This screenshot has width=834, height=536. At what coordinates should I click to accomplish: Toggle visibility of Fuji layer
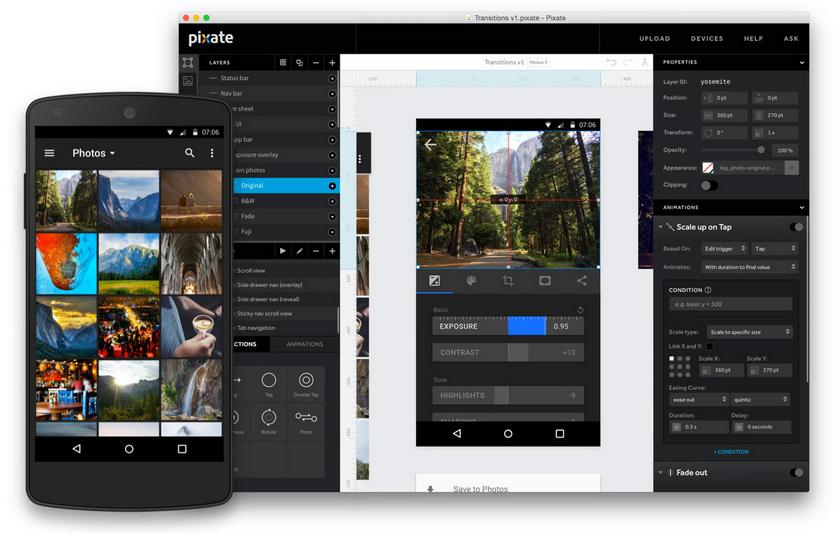332,232
